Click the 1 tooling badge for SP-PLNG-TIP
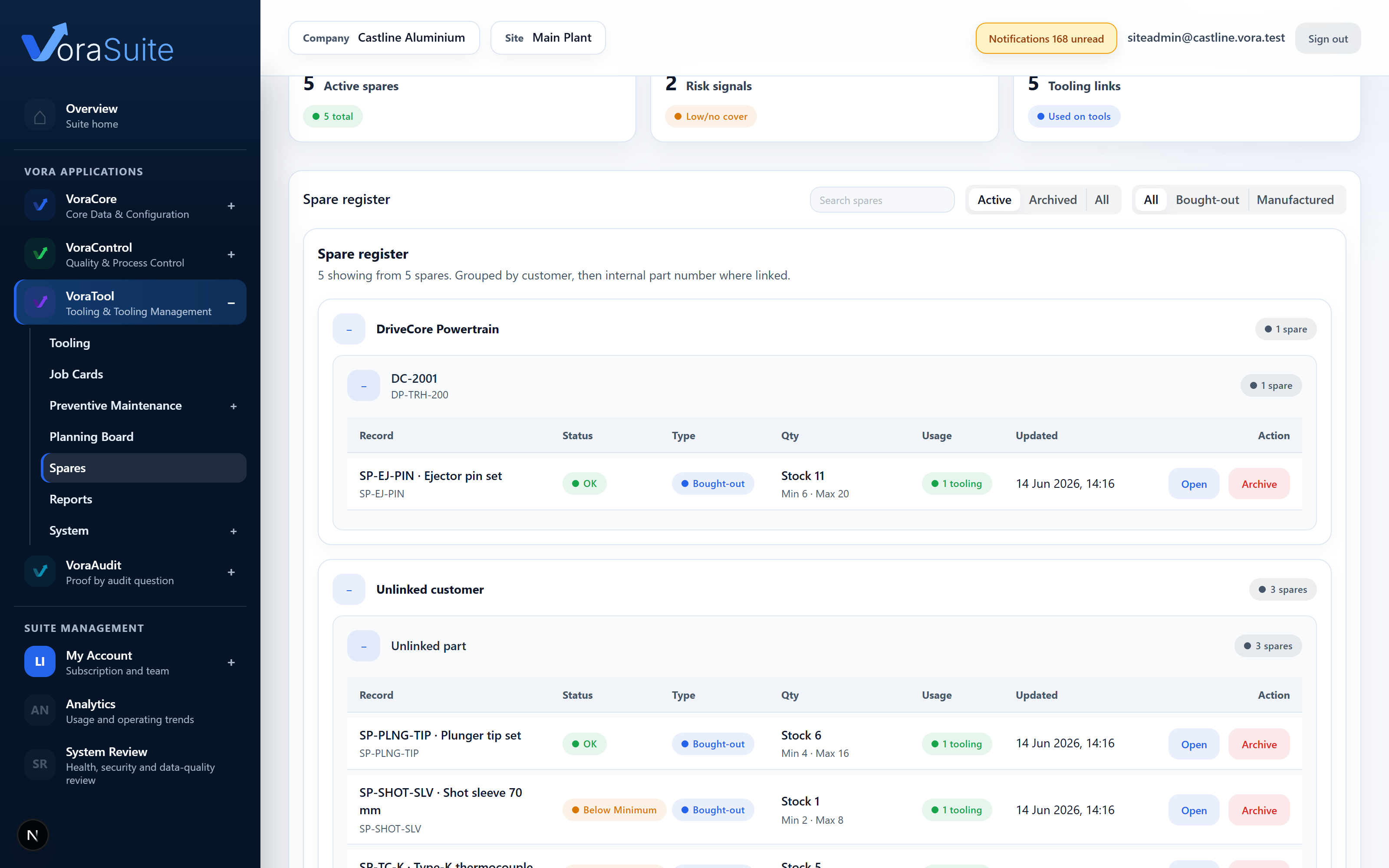The image size is (1389, 868). (956, 745)
